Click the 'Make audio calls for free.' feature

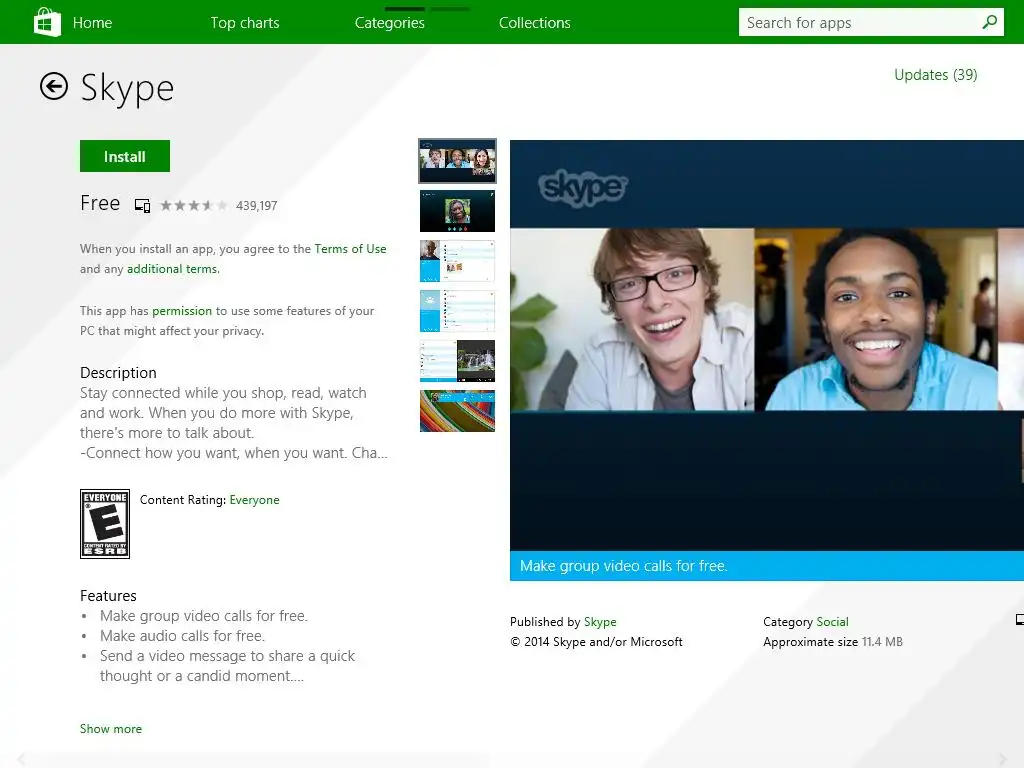pyautogui.click(x=182, y=636)
